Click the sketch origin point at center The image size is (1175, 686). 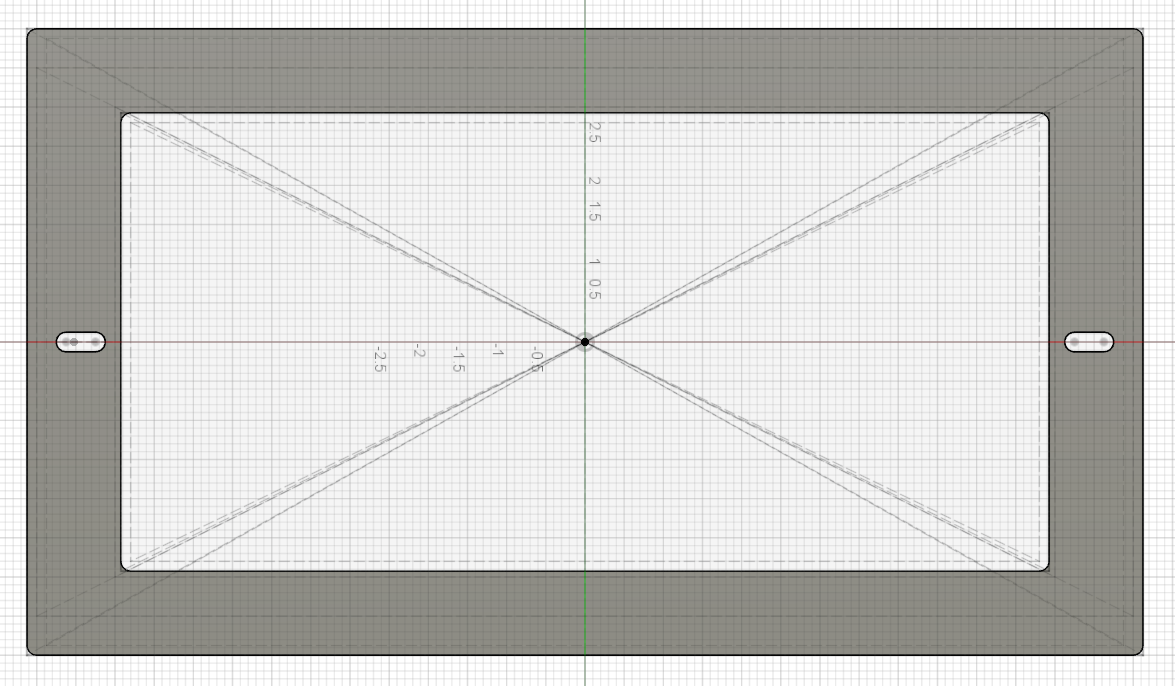585,342
